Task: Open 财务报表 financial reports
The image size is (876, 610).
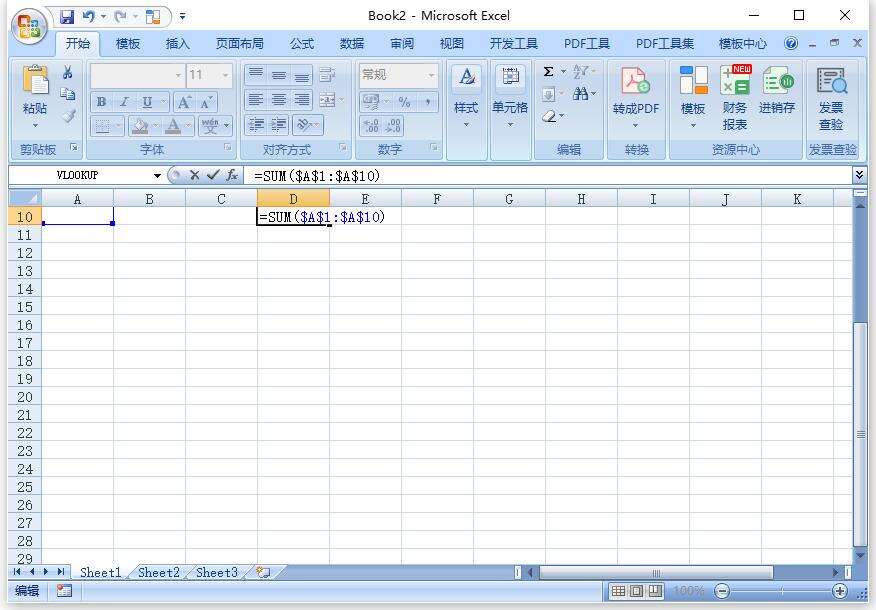Action: point(735,98)
